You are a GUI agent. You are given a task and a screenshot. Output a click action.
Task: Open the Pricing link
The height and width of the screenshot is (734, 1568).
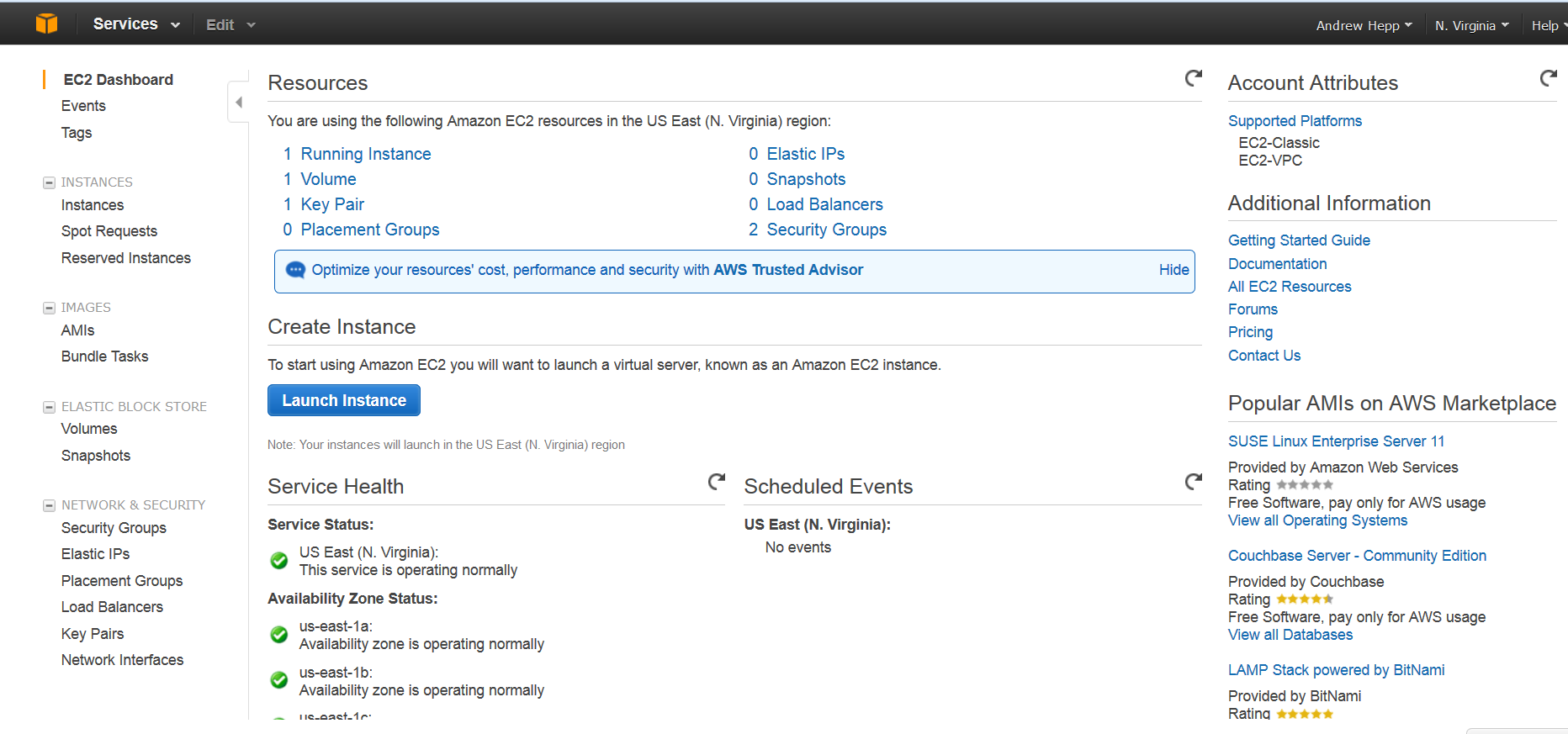point(1250,332)
